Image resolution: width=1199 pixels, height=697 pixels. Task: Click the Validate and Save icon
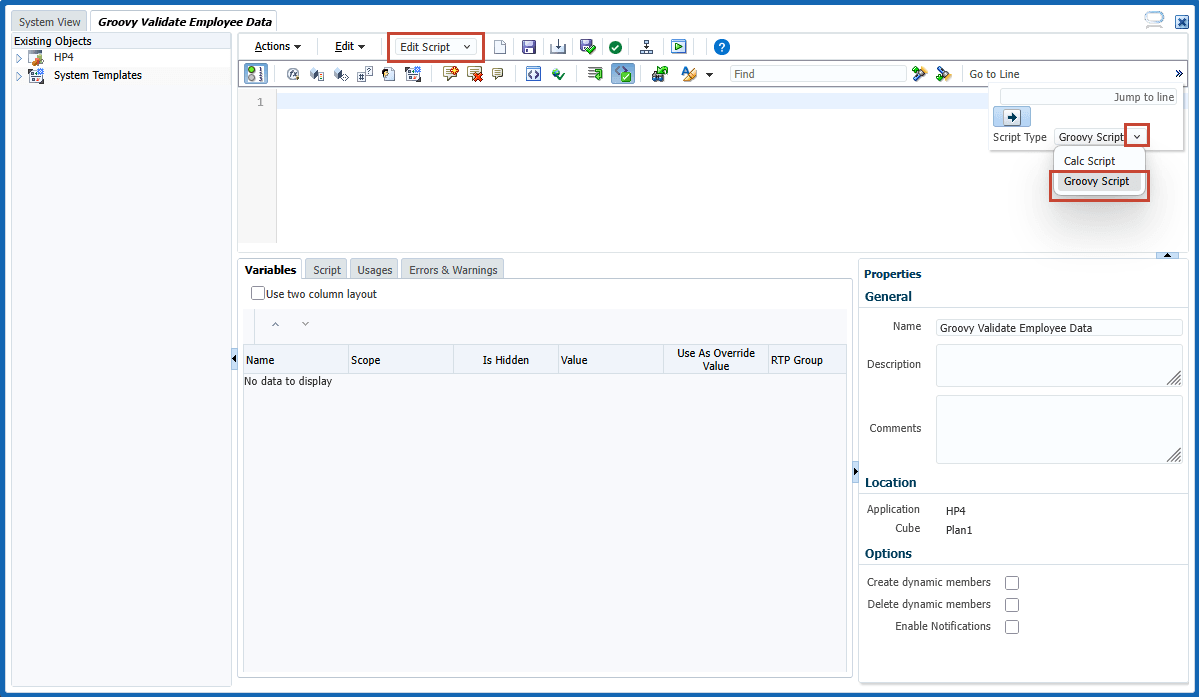coord(587,47)
